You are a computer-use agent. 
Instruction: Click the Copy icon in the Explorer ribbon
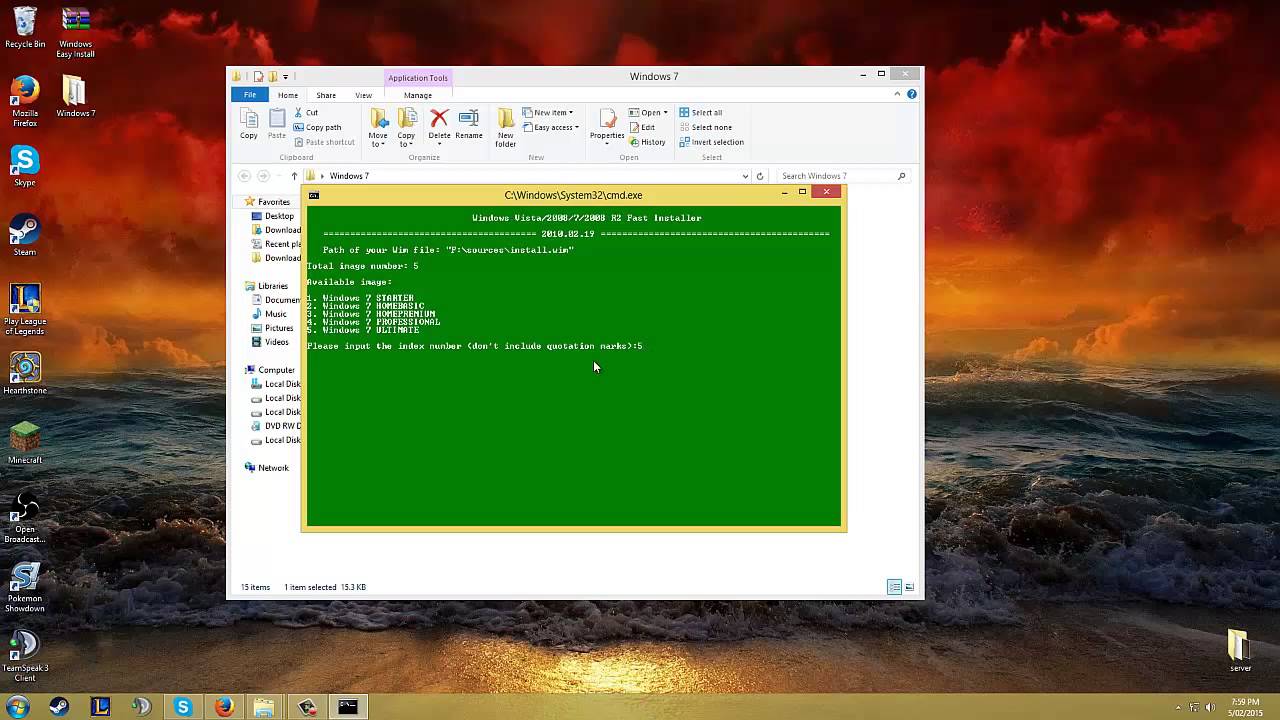click(249, 125)
